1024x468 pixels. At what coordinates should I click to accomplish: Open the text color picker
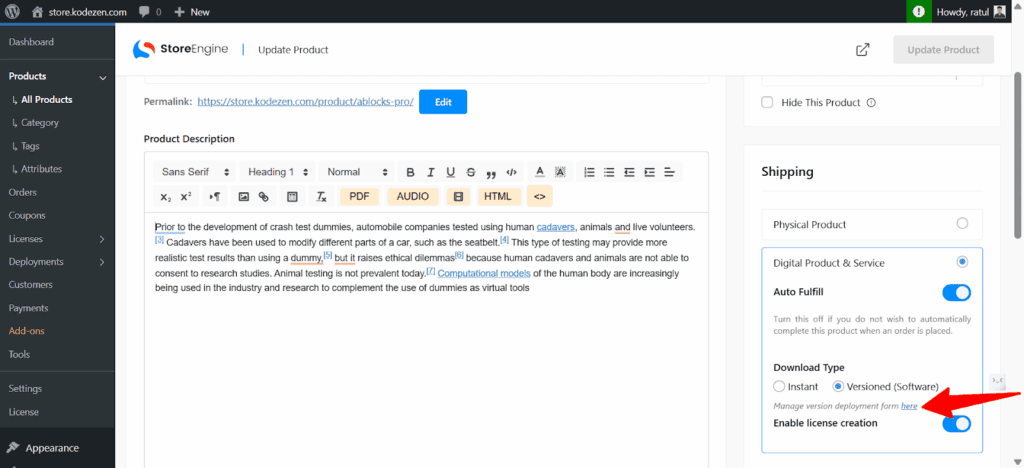[539, 172]
